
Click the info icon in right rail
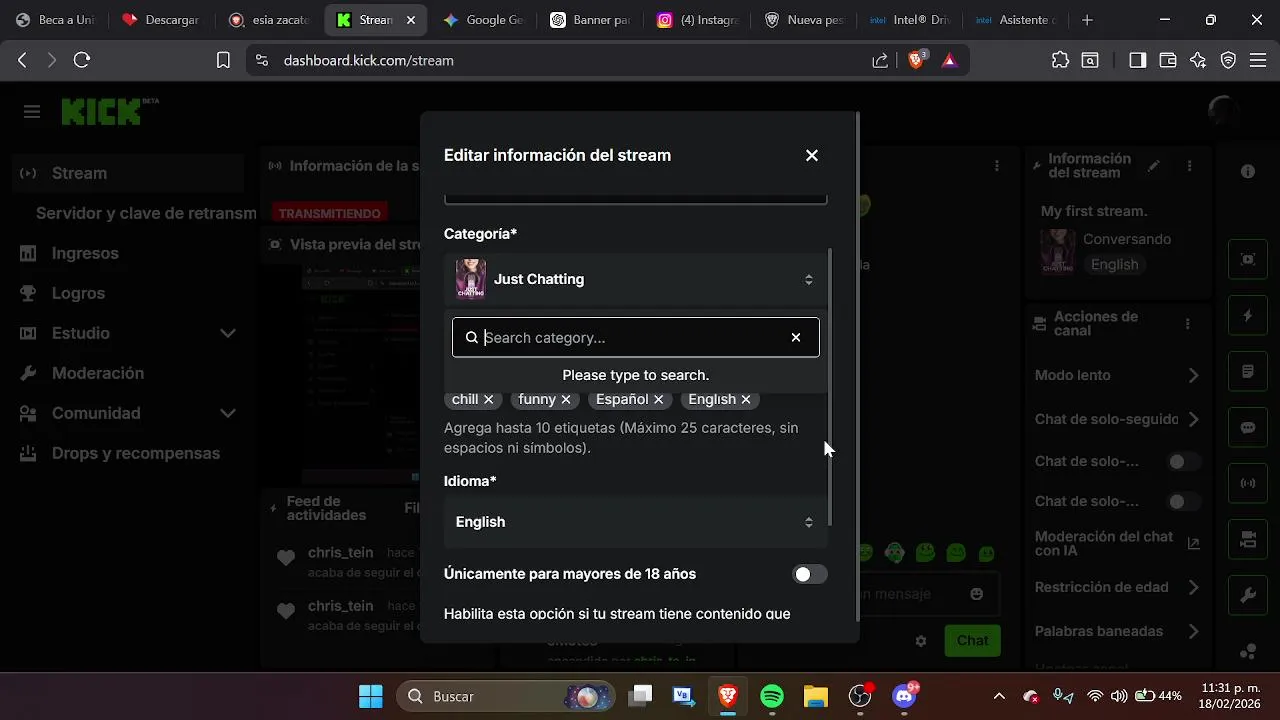[x=1247, y=172]
